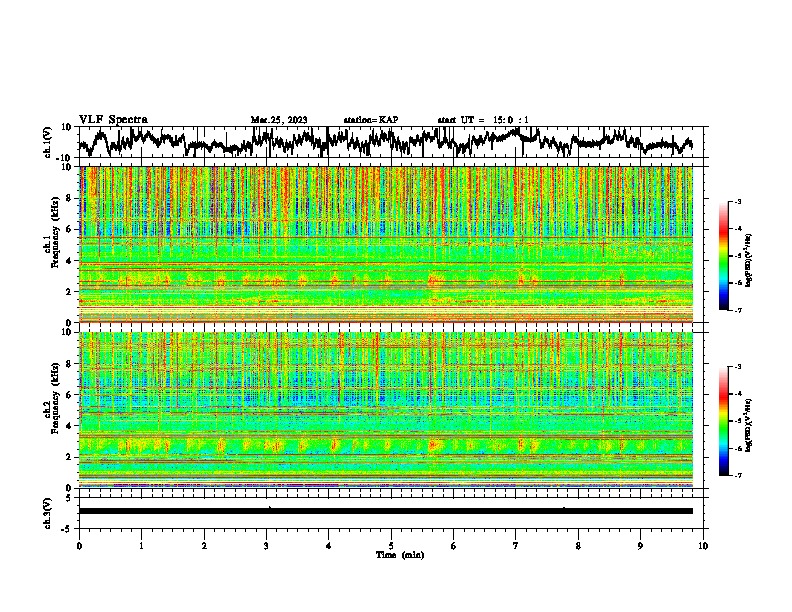The height and width of the screenshot is (612, 792).
Task: Click the 'station=KAP' label
Action: point(371,120)
